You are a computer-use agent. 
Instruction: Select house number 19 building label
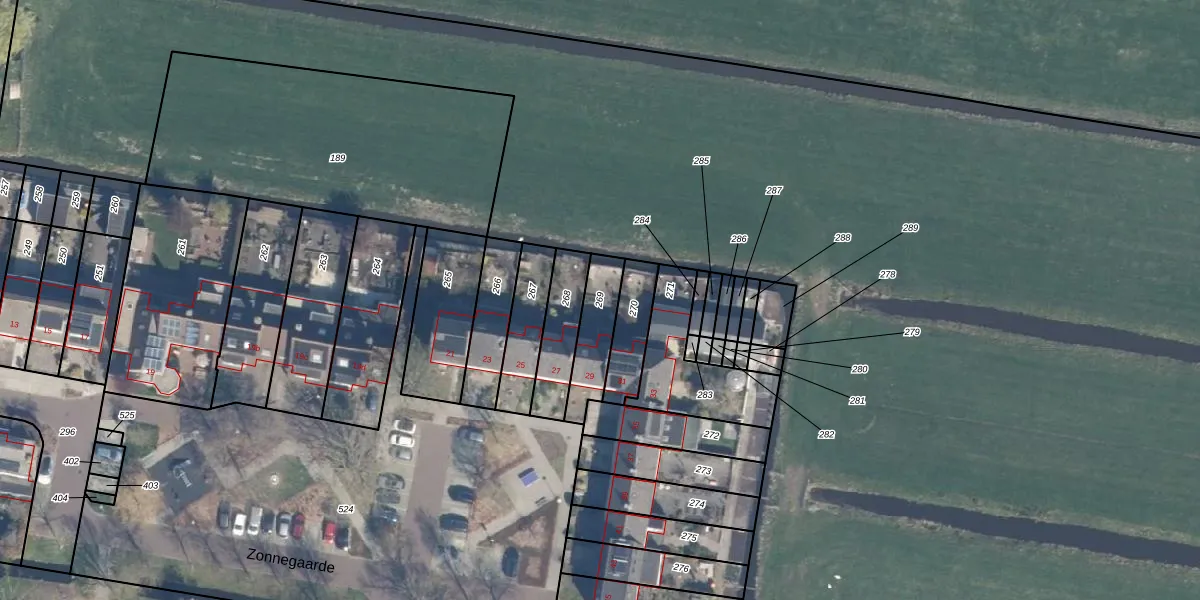(151, 372)
